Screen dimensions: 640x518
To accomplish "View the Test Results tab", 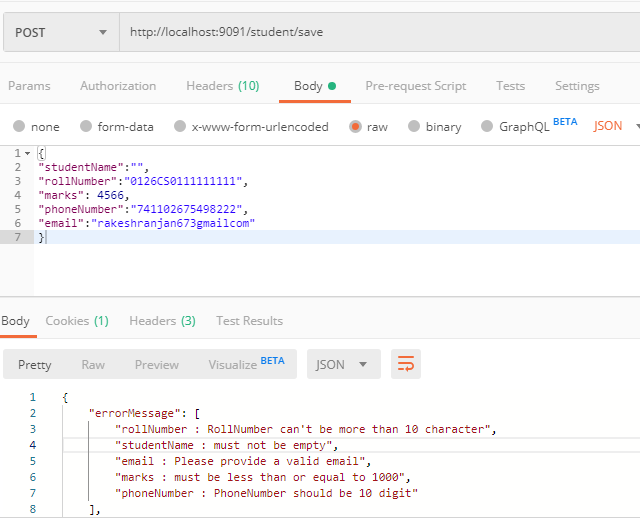I will pyautogui.click(x=249, y=321).
